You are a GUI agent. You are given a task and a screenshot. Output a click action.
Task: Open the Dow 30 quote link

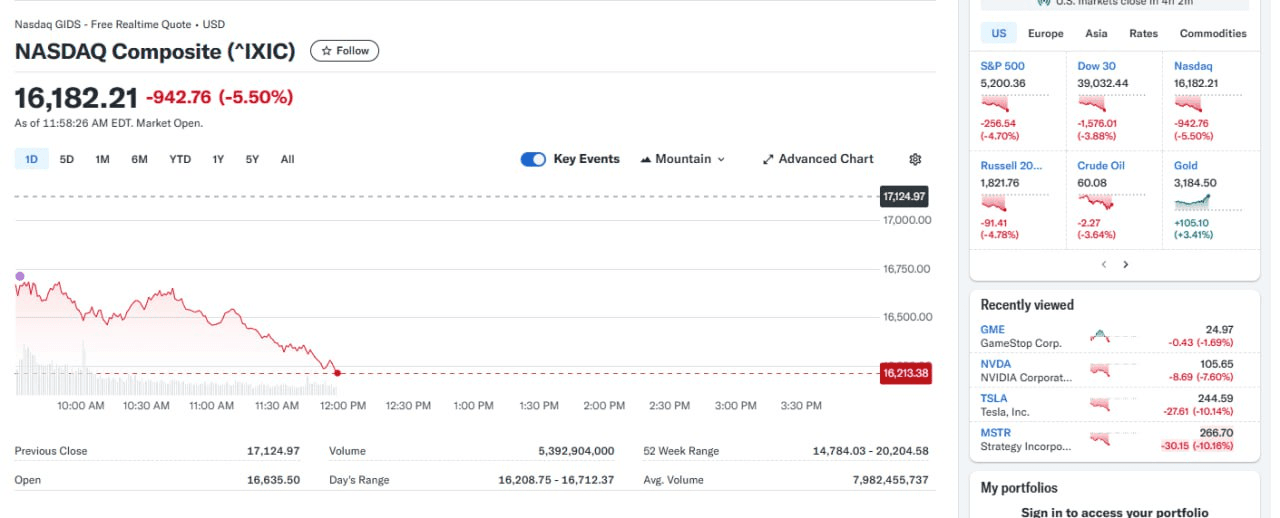pyautogui.click(x=1097, y=66)
